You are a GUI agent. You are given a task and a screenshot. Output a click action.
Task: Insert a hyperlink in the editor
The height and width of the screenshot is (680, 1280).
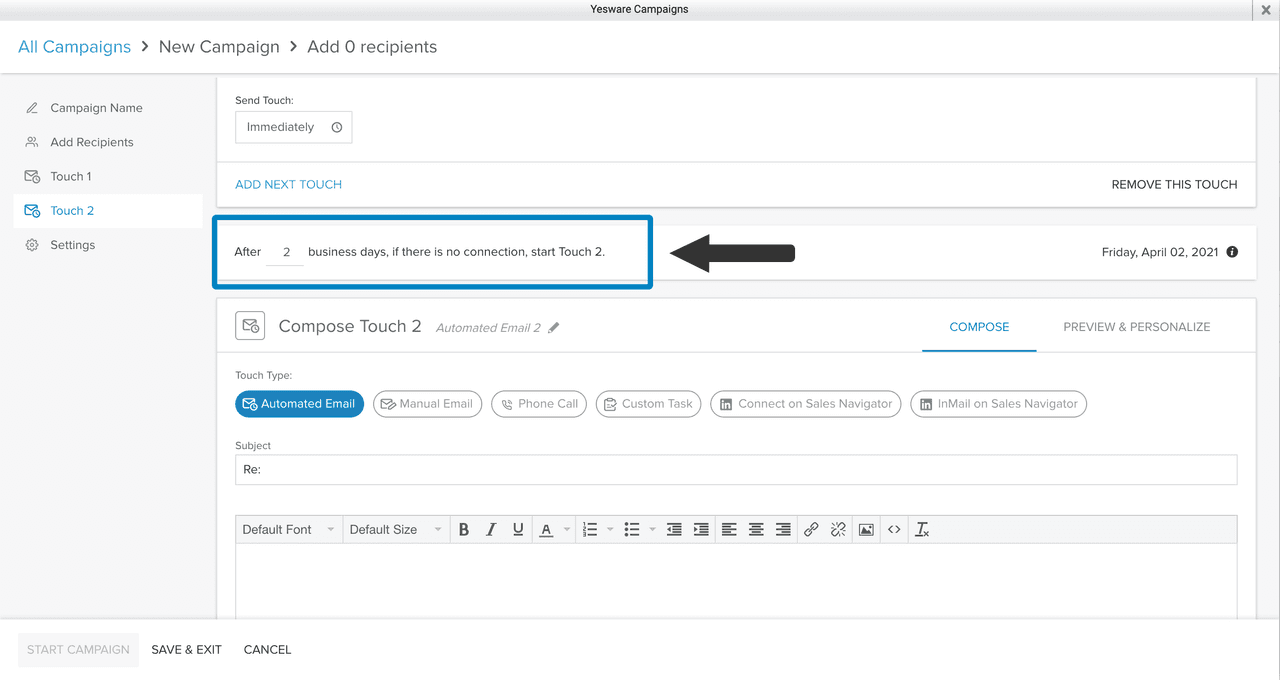810,529
